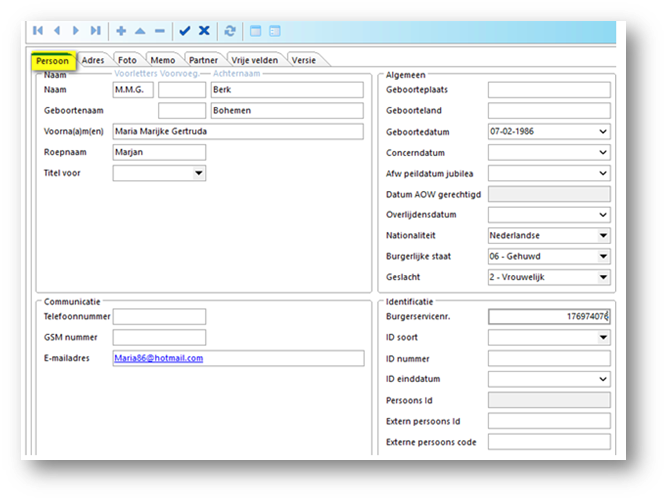This screenshot has width=668, height=502.
Task: Refresh the data with refresh icon
Action: pyautogui.click(x=230, y=31)
